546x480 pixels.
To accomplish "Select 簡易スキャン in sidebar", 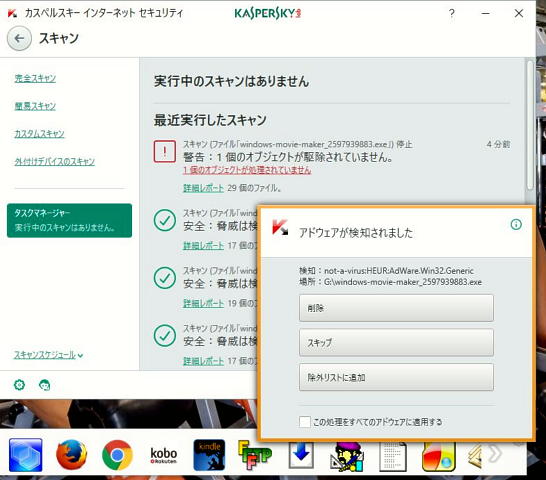I will pos(35,106).
